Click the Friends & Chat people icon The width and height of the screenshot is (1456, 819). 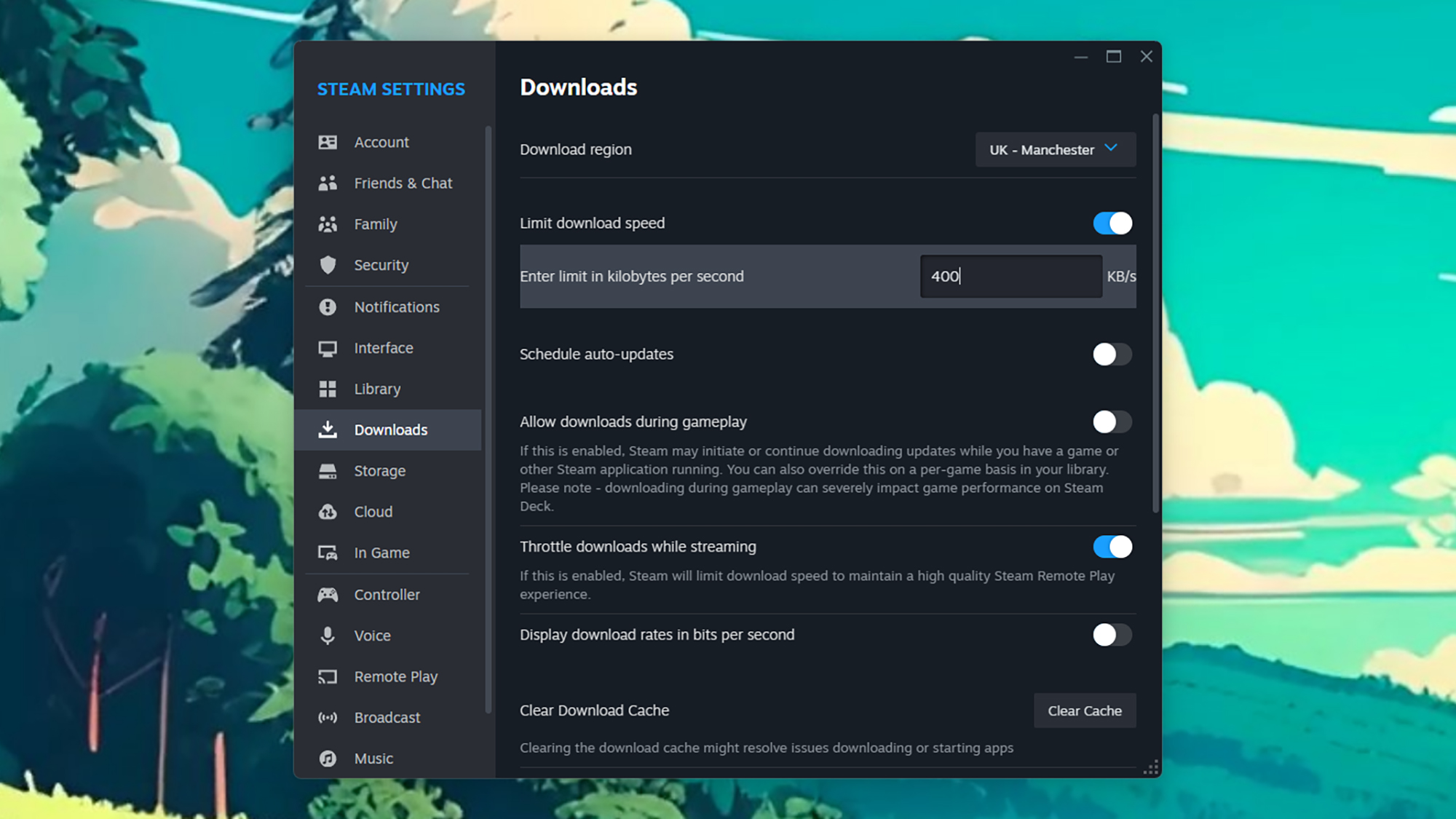tap(328, 183)
